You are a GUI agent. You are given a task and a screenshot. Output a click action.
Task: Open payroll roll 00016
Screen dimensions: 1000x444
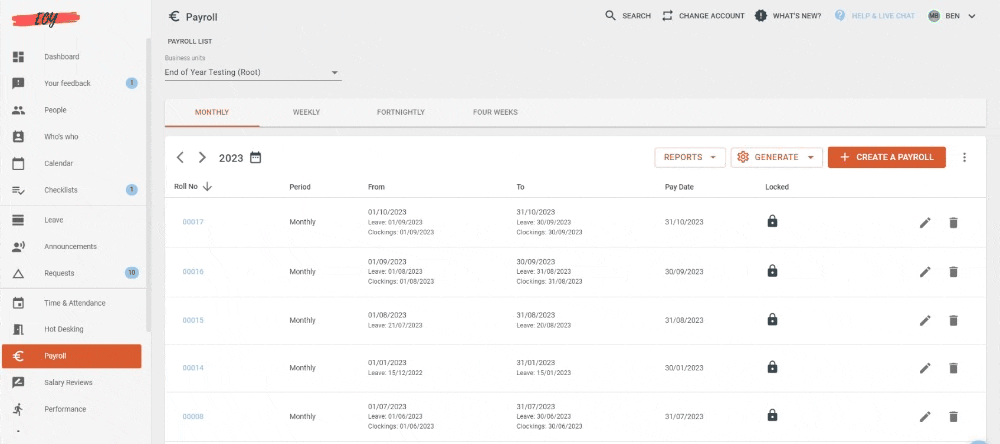(193, 272)
